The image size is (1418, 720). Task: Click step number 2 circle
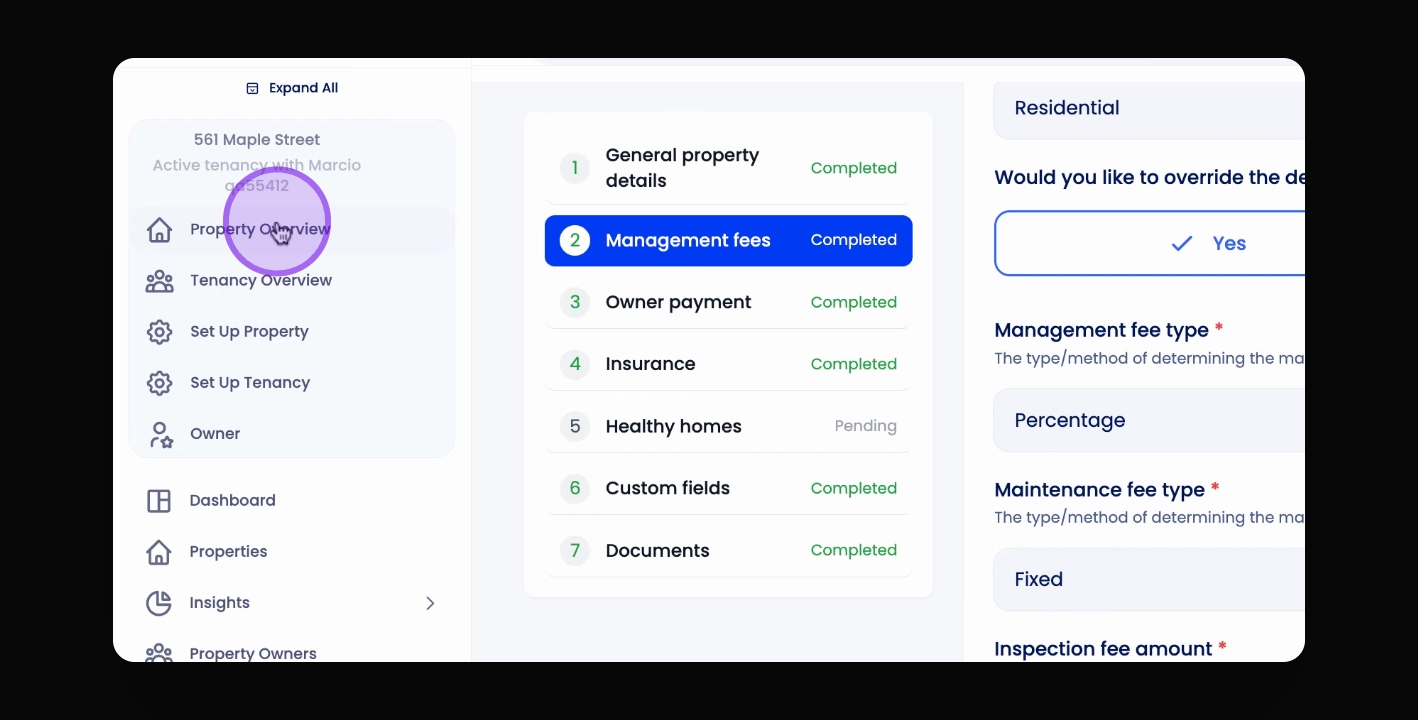(575, 240)
